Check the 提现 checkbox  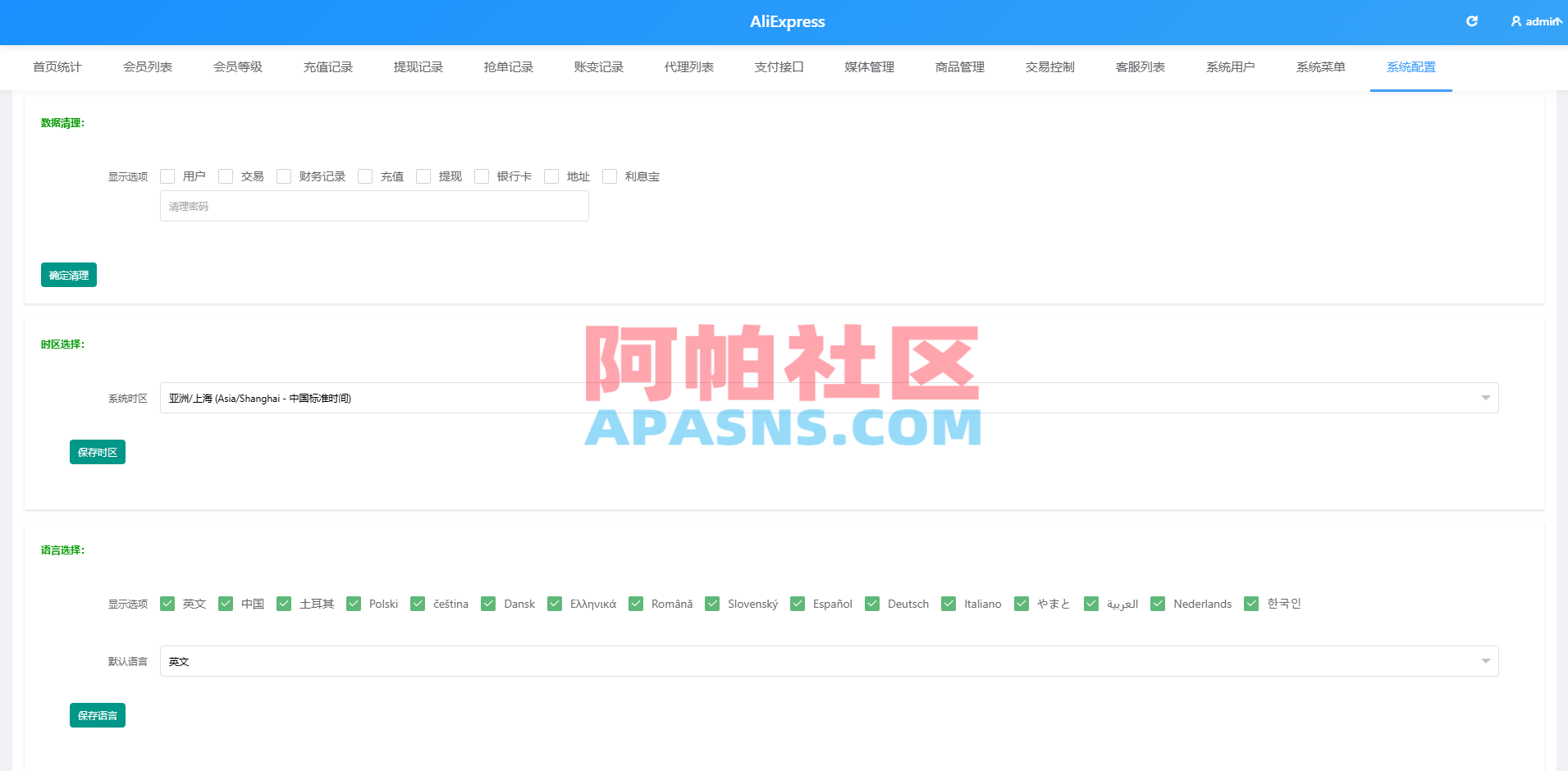(x=423, y=176)
